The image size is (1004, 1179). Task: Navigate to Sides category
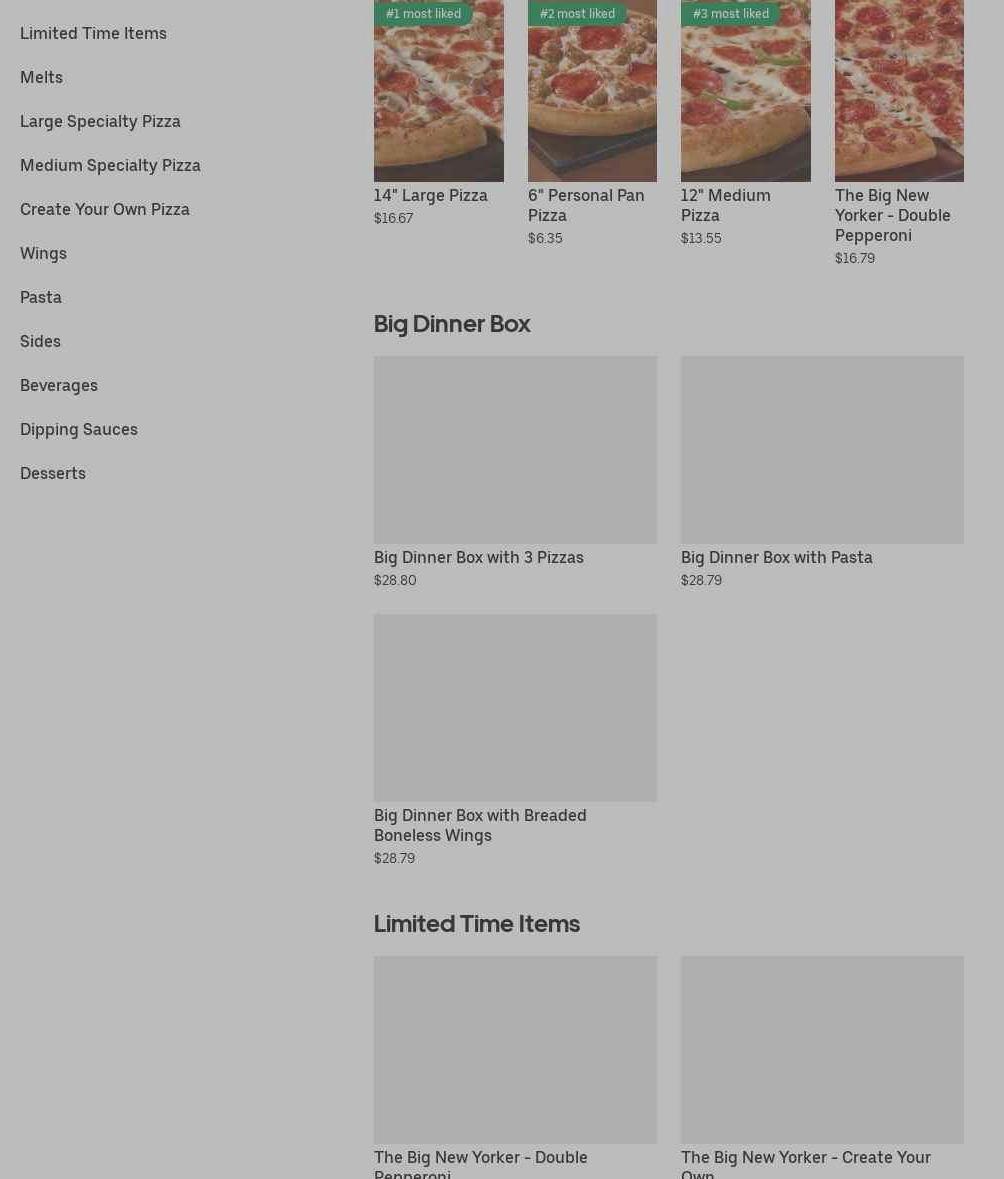pos(40,341)
